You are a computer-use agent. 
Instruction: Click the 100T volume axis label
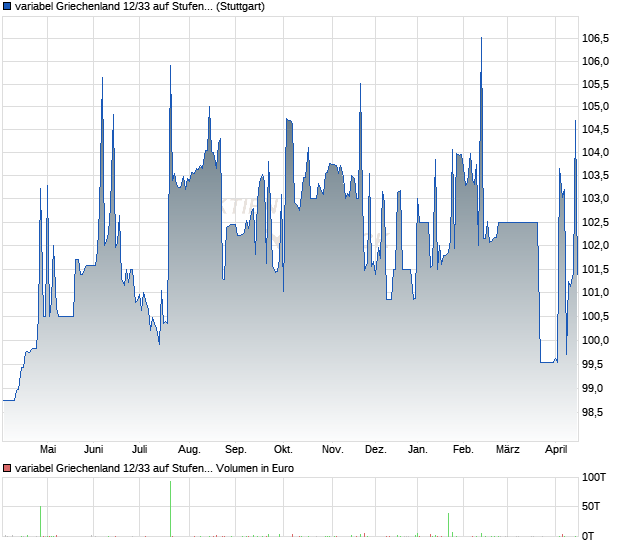(595, 480)
